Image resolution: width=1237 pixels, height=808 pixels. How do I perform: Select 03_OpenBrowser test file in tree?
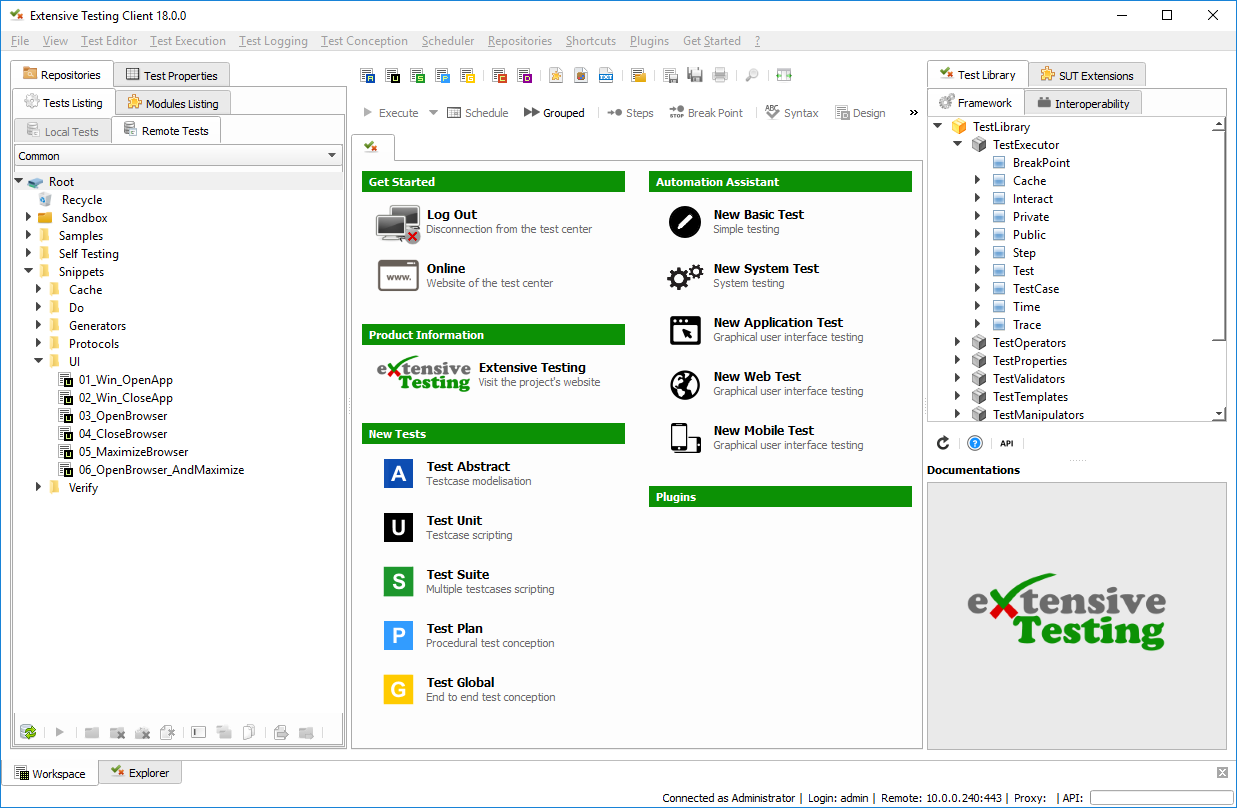[123, 416]
